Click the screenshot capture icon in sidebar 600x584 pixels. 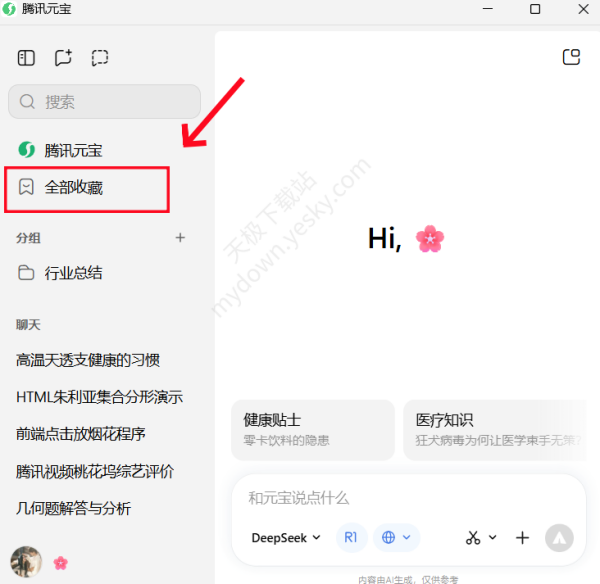coord(99,58)
